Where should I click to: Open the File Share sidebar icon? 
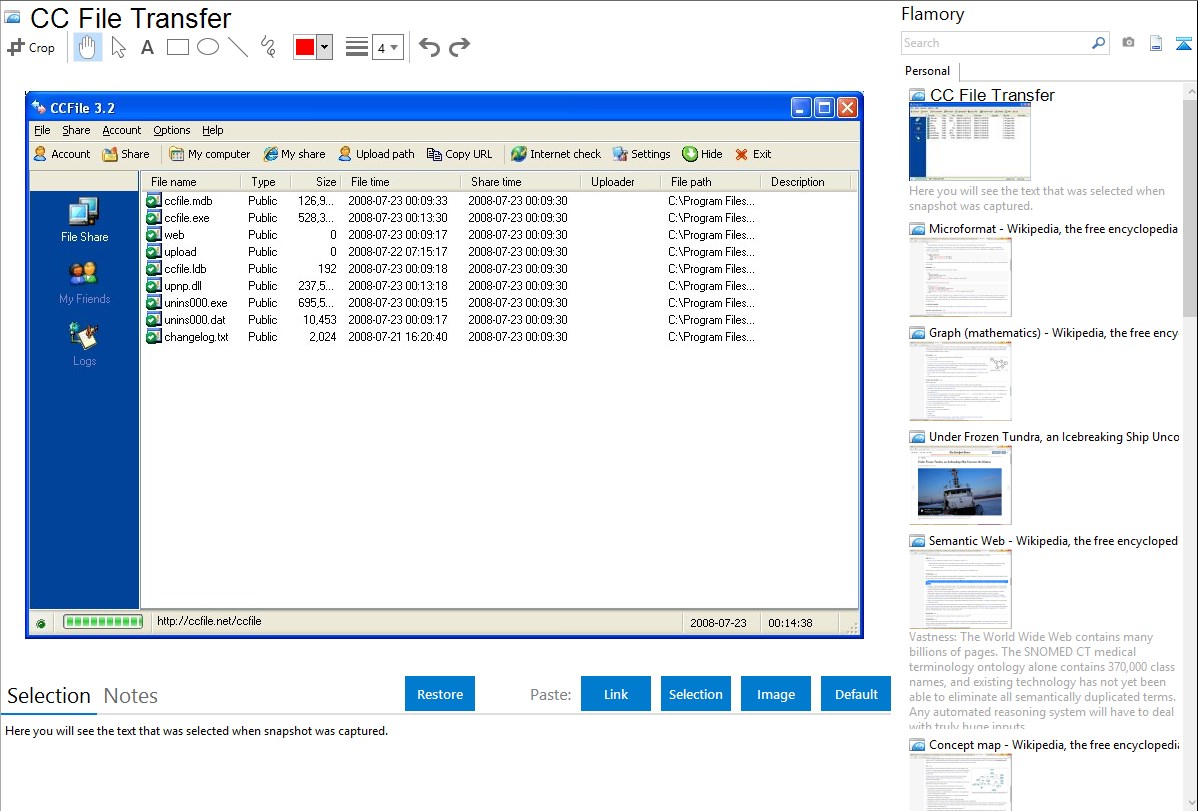pos(84,220)
